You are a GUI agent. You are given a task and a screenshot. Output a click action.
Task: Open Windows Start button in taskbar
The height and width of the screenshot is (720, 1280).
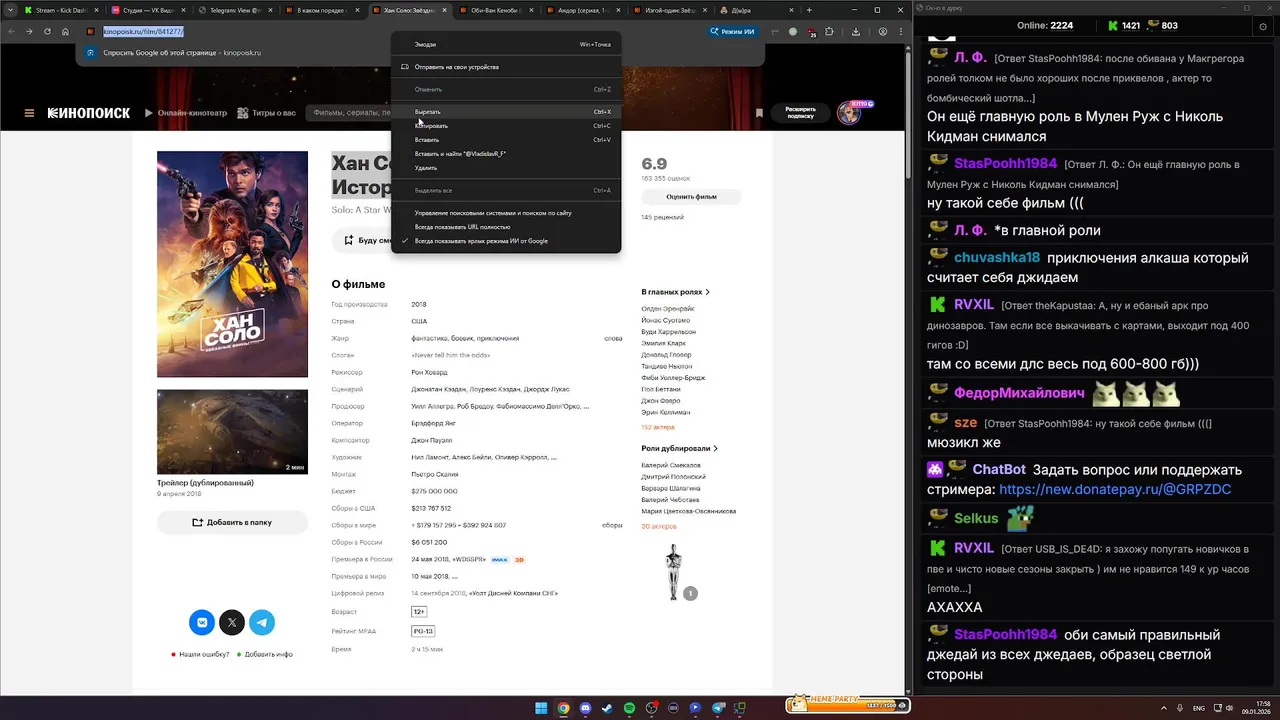click(x=541, y=708)
